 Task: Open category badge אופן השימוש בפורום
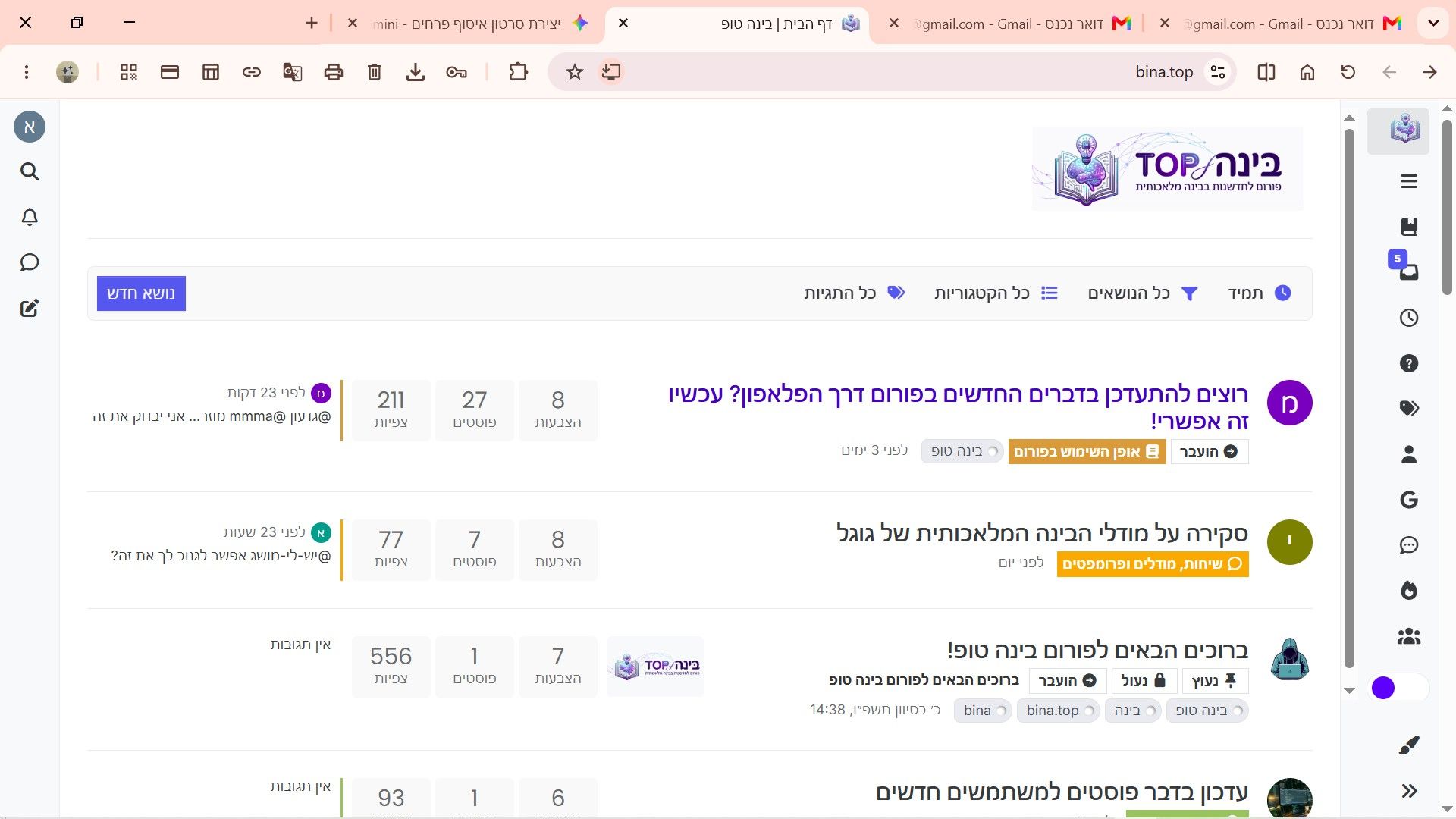pyautogui.click(x=1087, y=452)
